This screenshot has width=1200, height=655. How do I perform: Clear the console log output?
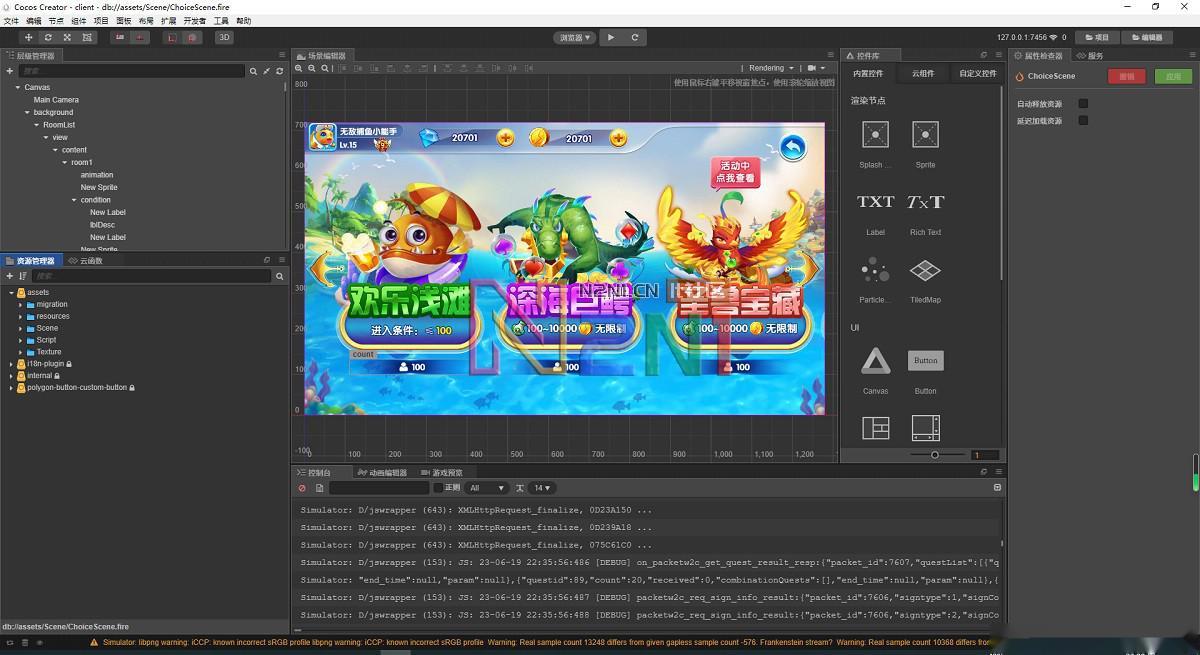tap(302, 488)
